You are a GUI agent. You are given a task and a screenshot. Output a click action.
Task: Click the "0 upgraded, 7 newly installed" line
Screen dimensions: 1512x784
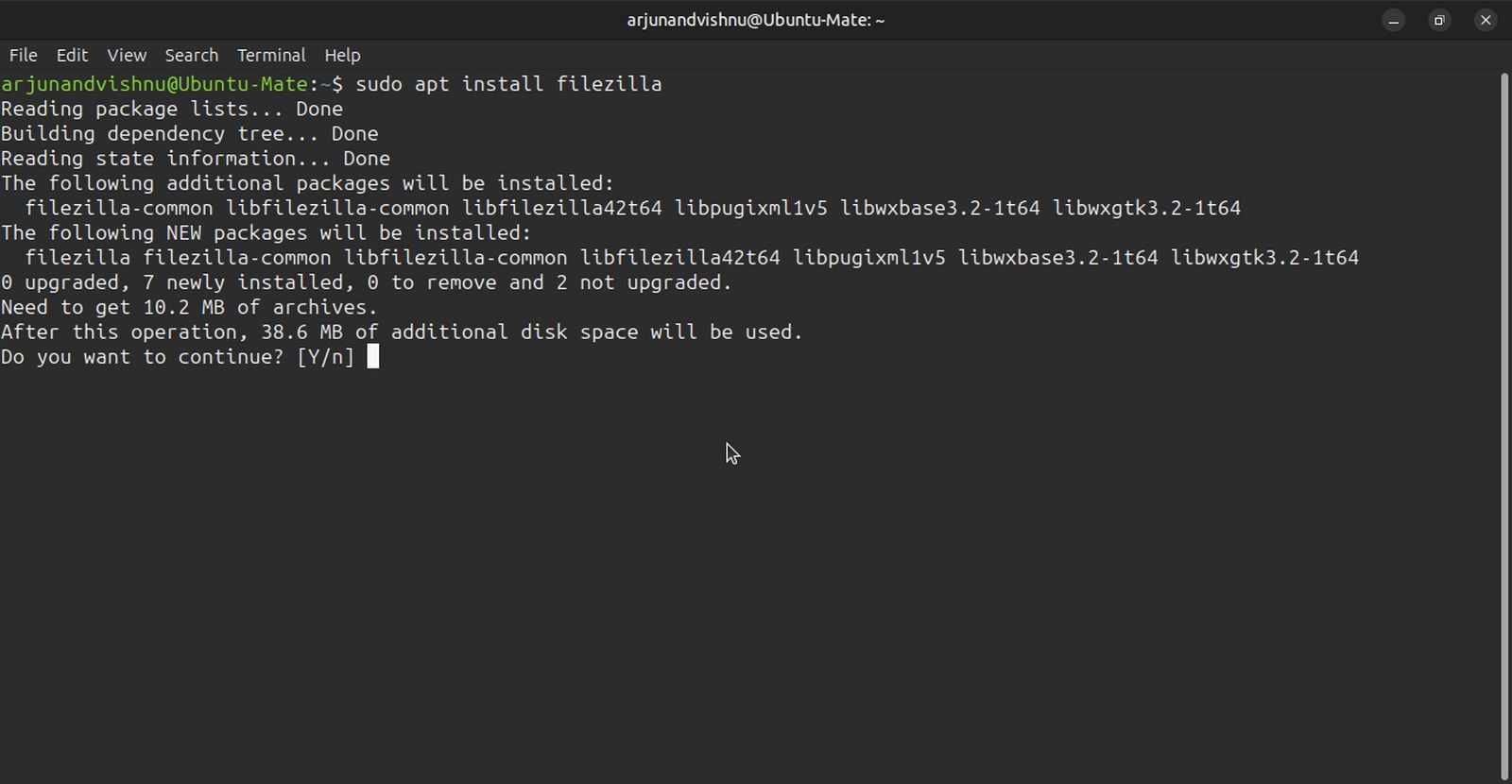(367, 282)
